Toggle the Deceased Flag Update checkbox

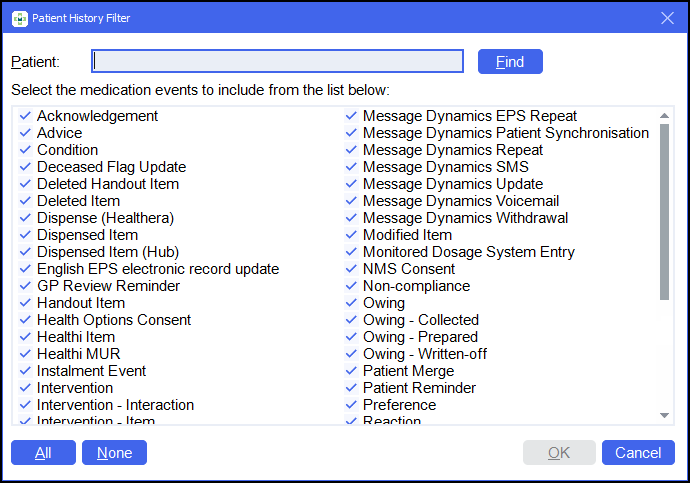(25, 167)
